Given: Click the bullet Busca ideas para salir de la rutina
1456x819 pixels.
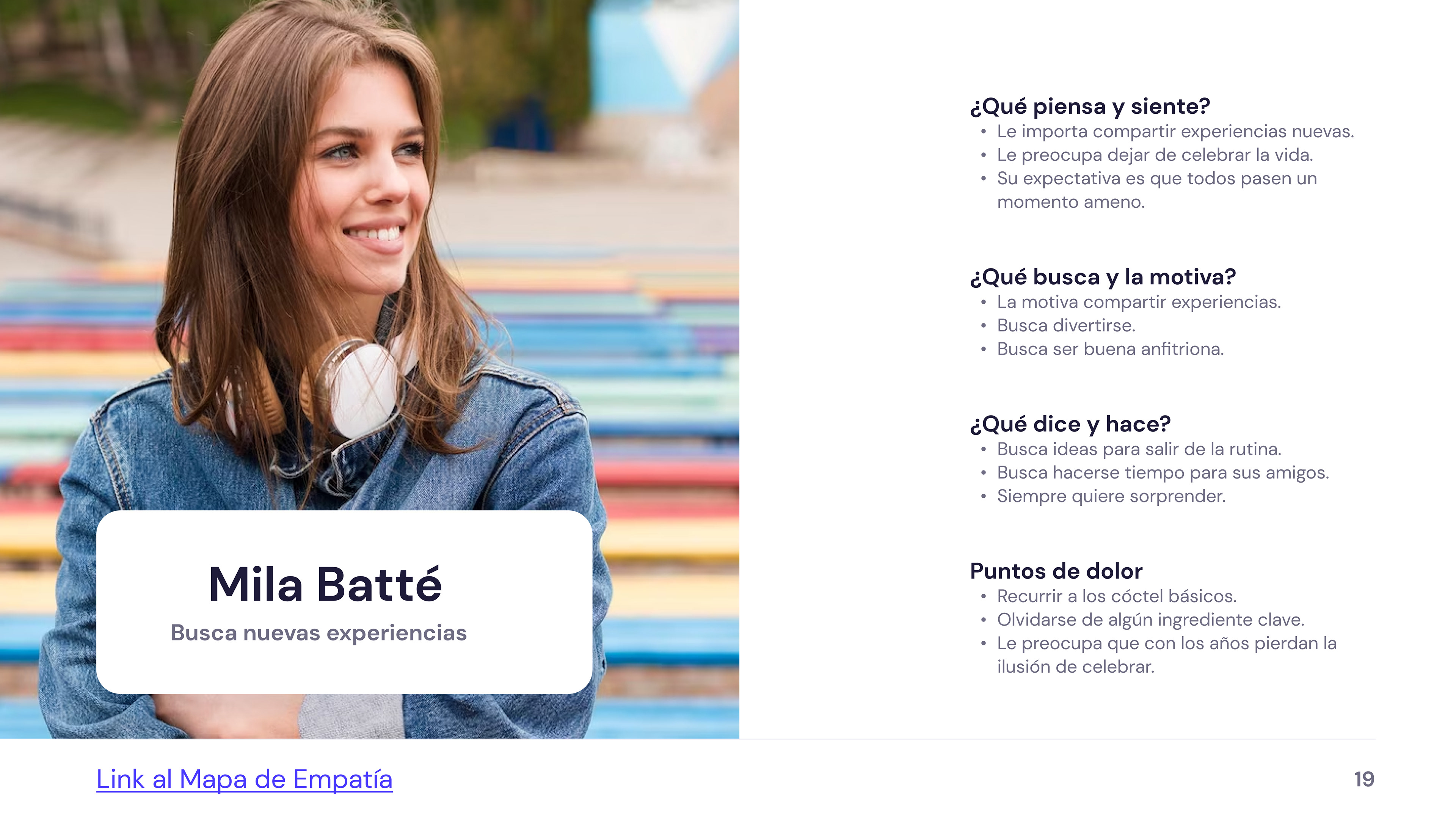Looking at the screenshot, I should (1139, 449).
